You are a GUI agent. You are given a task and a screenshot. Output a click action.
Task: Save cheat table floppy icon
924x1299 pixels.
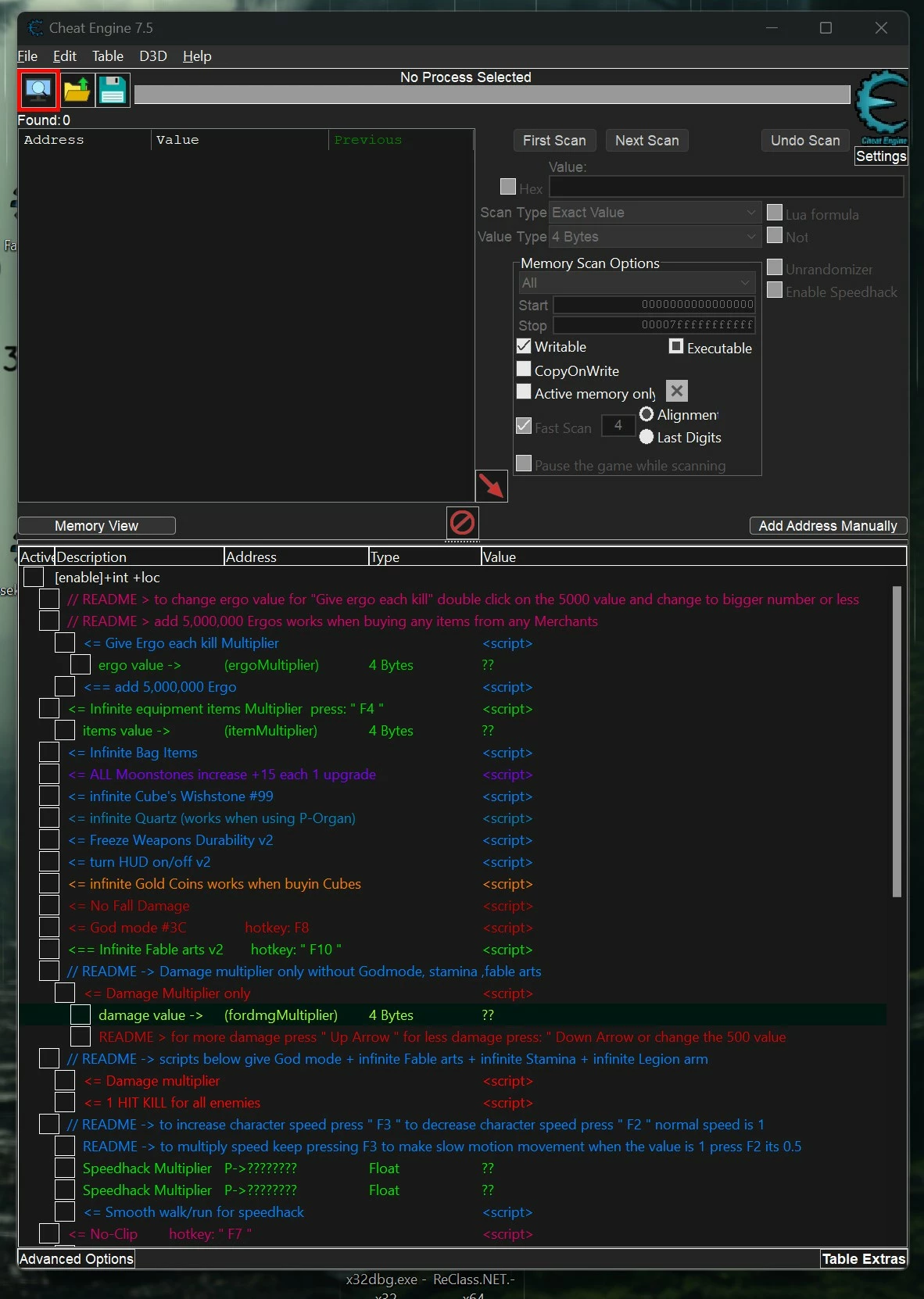tap(113, 90)
